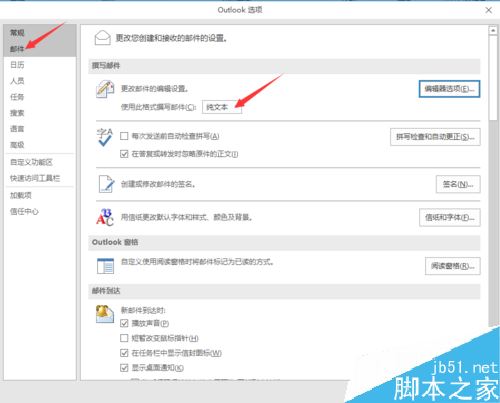The height and width of the screenshot is (403, 500).
Task: Open 语言 options category
Action: (x=40, y=129)
